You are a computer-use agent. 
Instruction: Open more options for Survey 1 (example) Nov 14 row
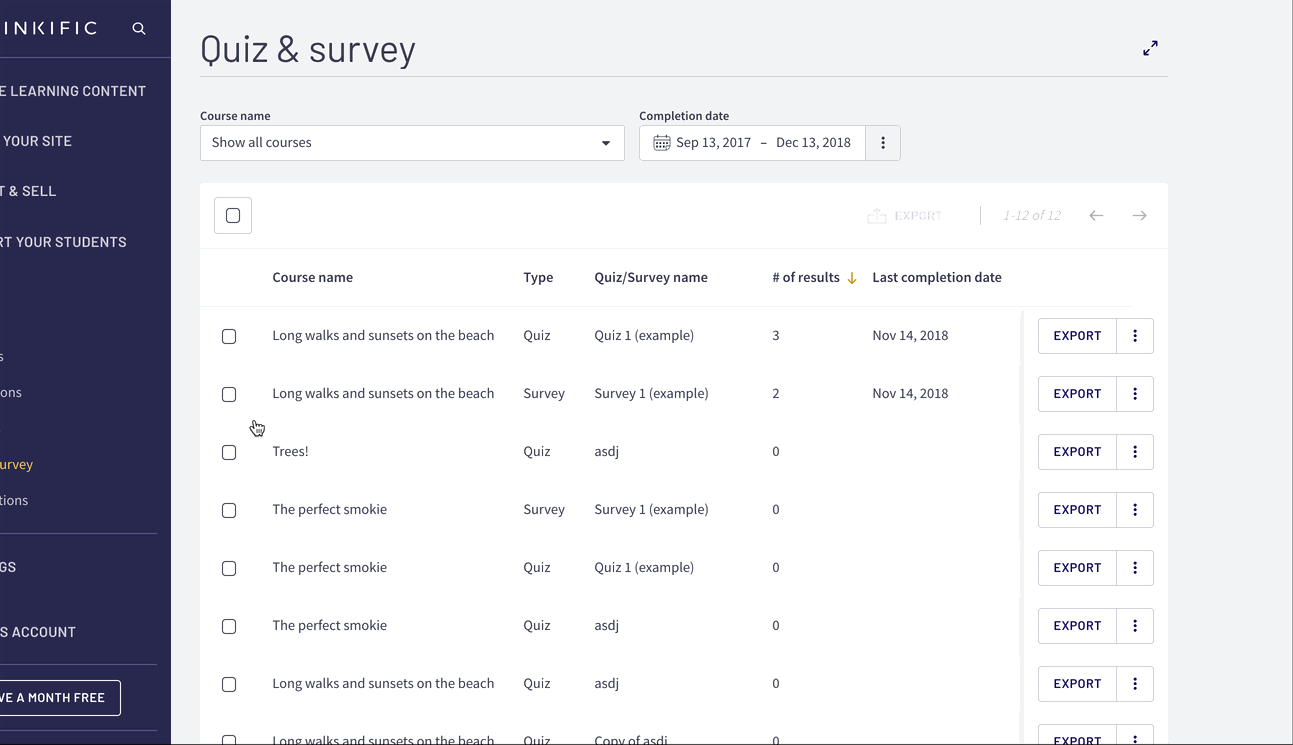coord(1135,394)
